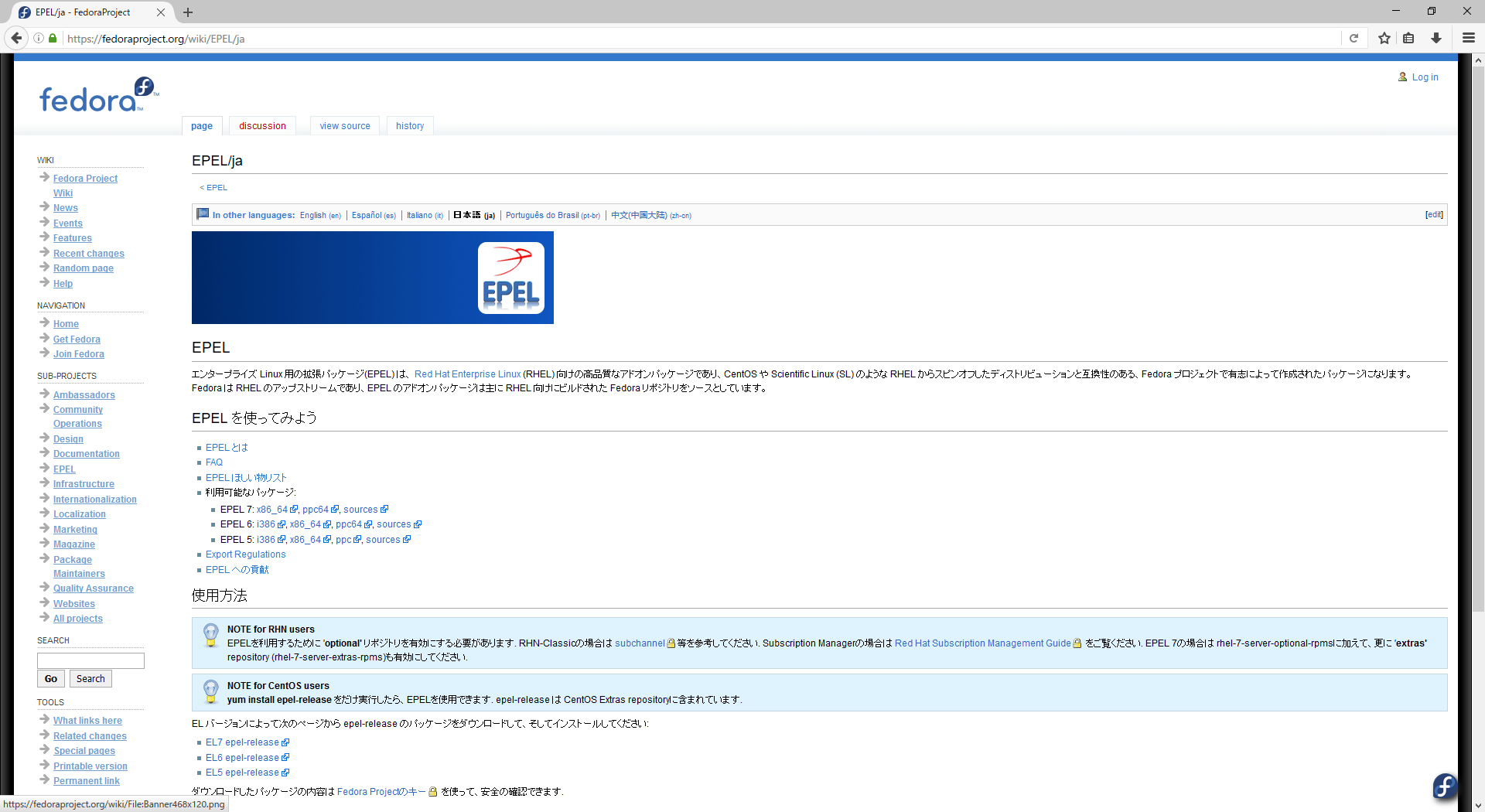Open the bookmarks list icon
The width and height of the screenshot is (1485, 812).
pyautogui.click(x=1408, y=38)
